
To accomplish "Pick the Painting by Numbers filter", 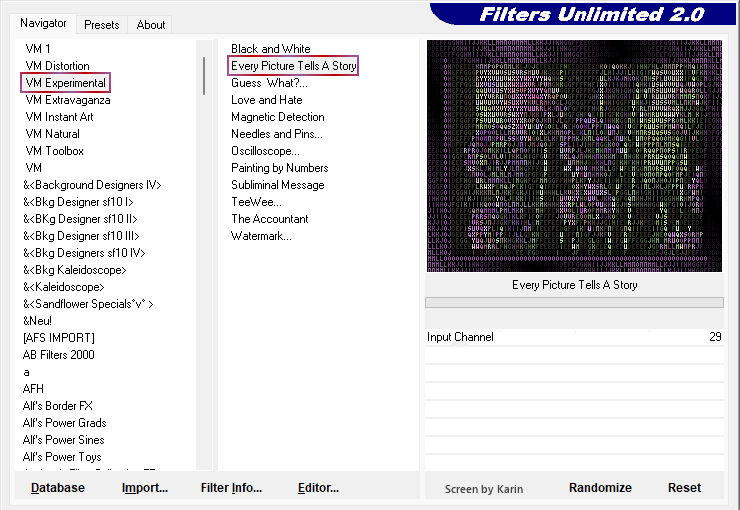I will (280, 168).
